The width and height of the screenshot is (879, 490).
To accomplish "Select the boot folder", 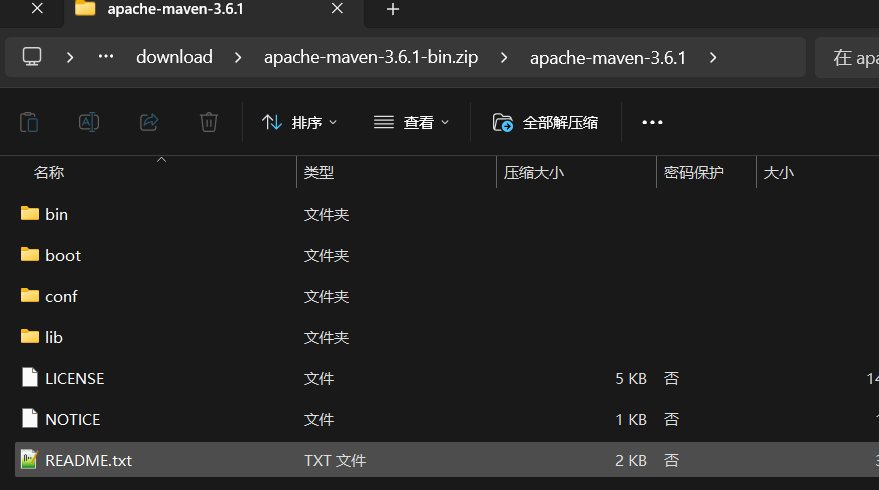I will pyautogui.click(x=63, y=255).
